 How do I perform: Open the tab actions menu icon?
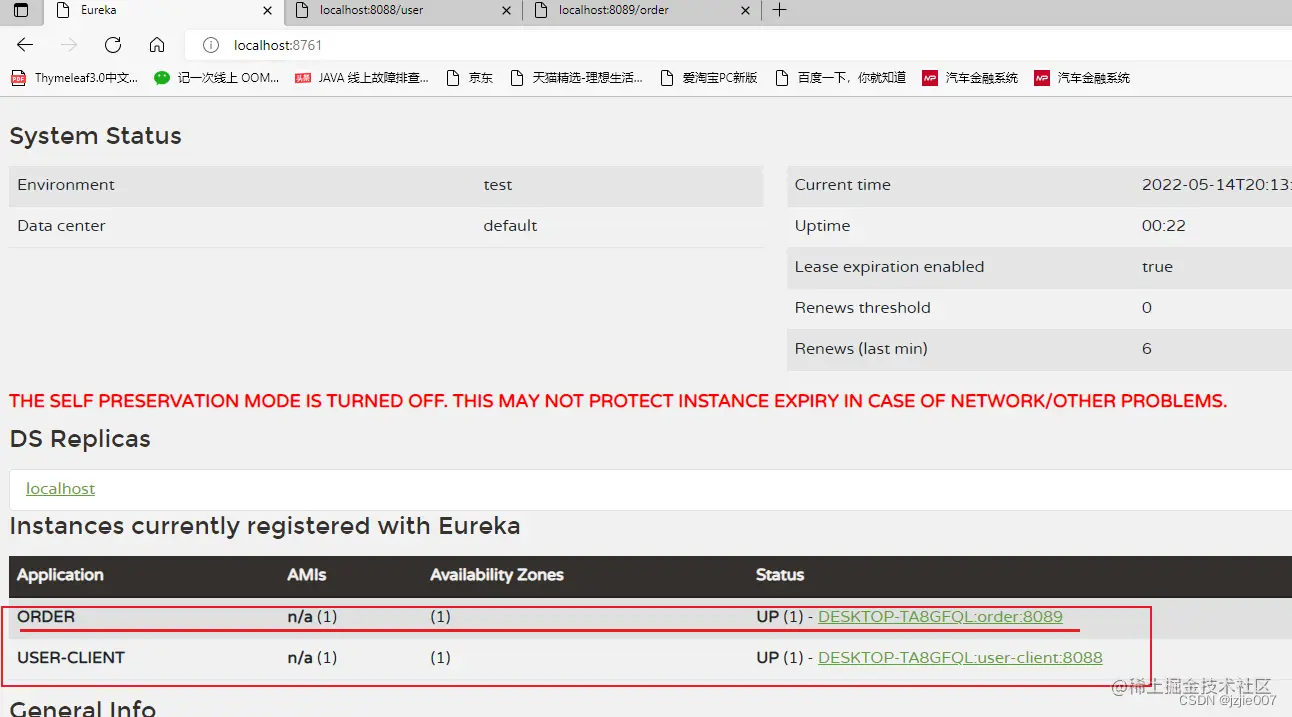21,10
